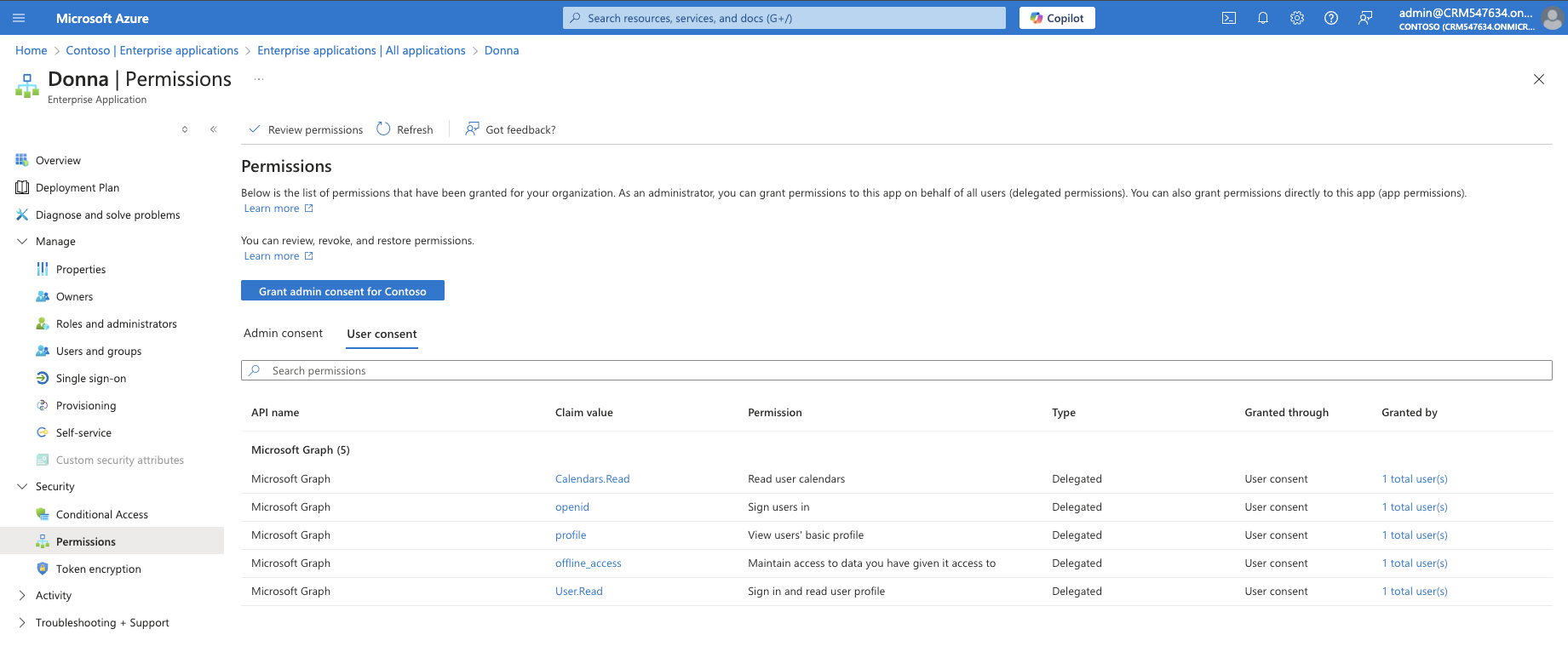Image resolution: width=1568 pixels, height=652 pixels.
Task: Click the help question mark icon
Action: [1331, 18]
